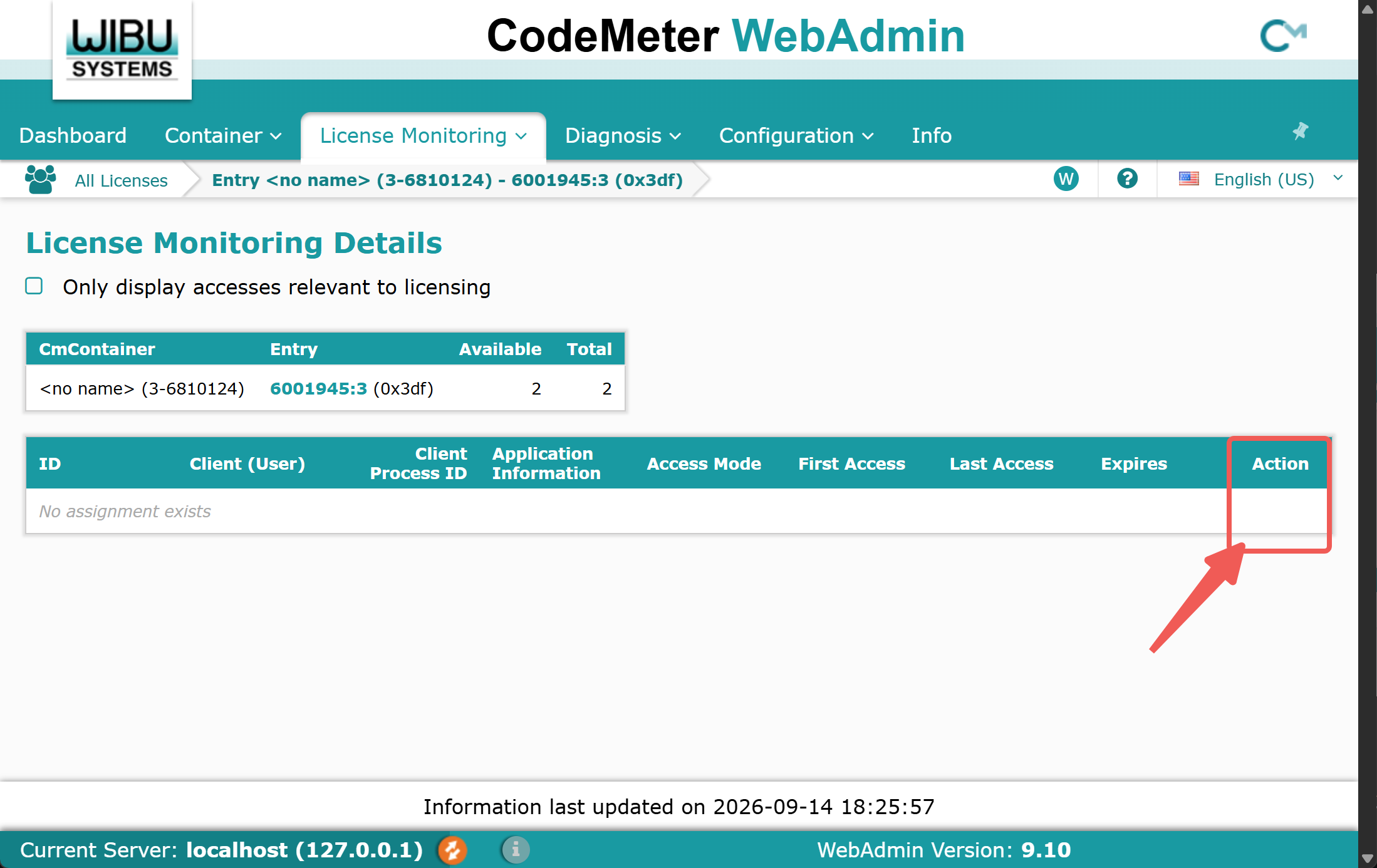1377x868 pixels.
Task: Click the WIBU Systems logo
Action: click(122, 49)
